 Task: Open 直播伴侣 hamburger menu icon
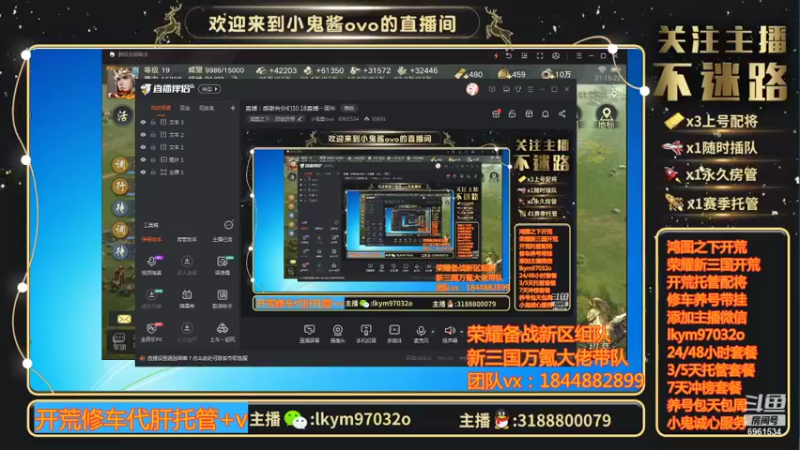(531, 89)
